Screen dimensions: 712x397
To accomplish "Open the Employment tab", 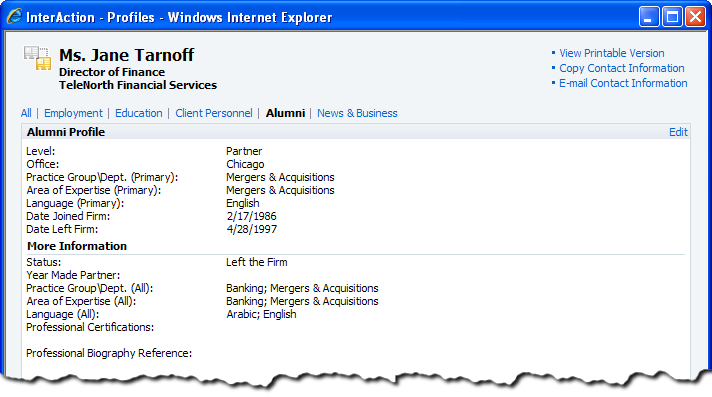I will tap(73, 113).
